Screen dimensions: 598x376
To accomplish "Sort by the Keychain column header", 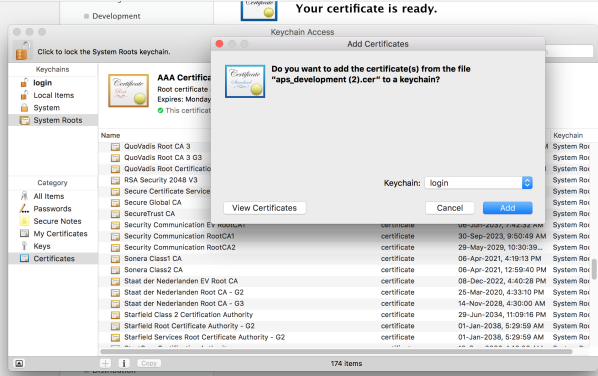I will (568, 135).
